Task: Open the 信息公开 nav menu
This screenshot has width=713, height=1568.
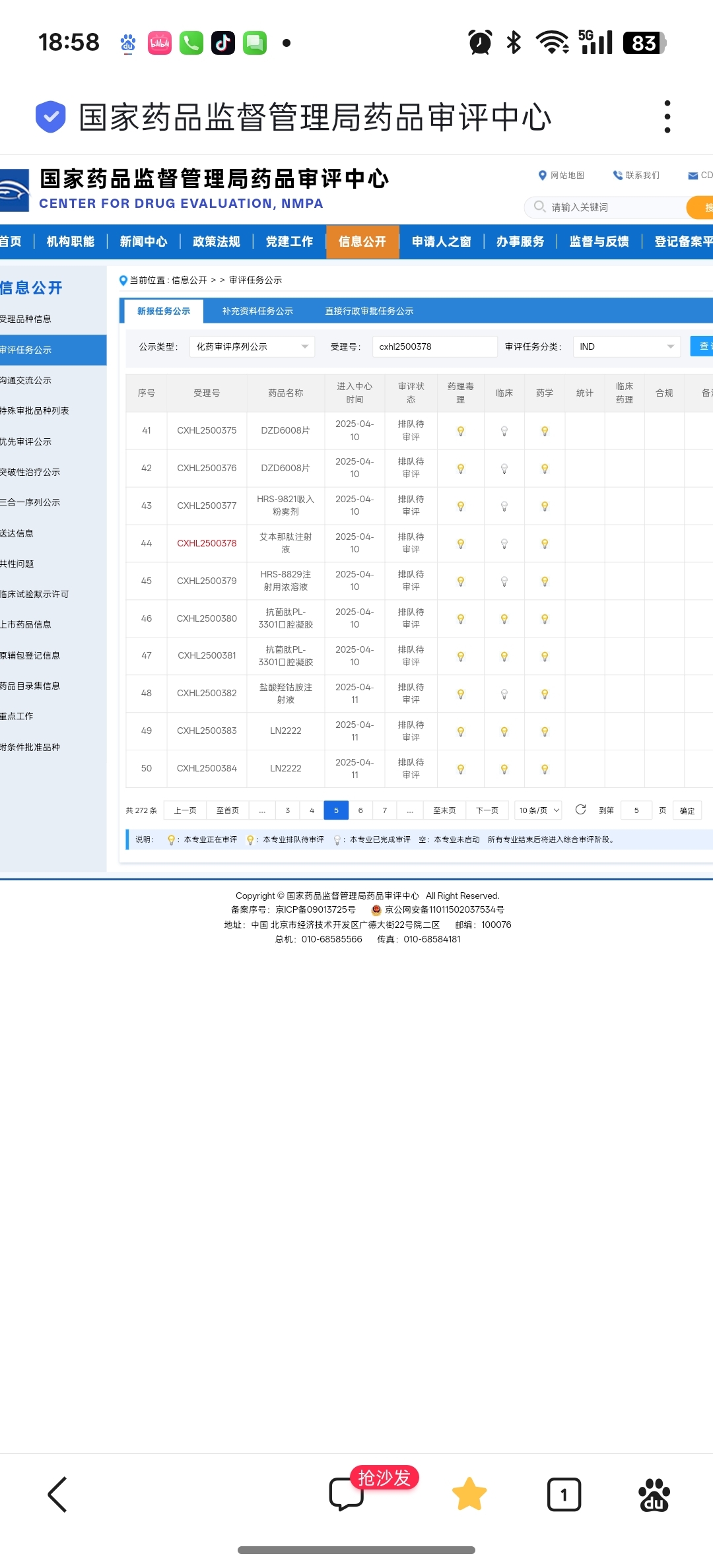Action: click(362, 242)
